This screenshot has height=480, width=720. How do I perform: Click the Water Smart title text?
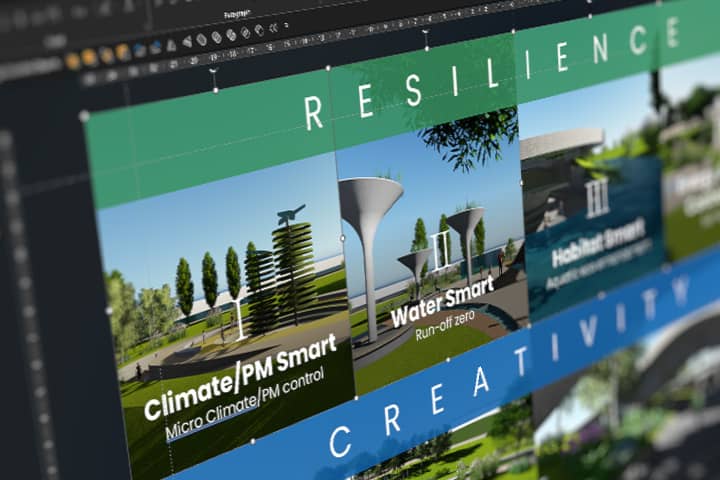443,301
